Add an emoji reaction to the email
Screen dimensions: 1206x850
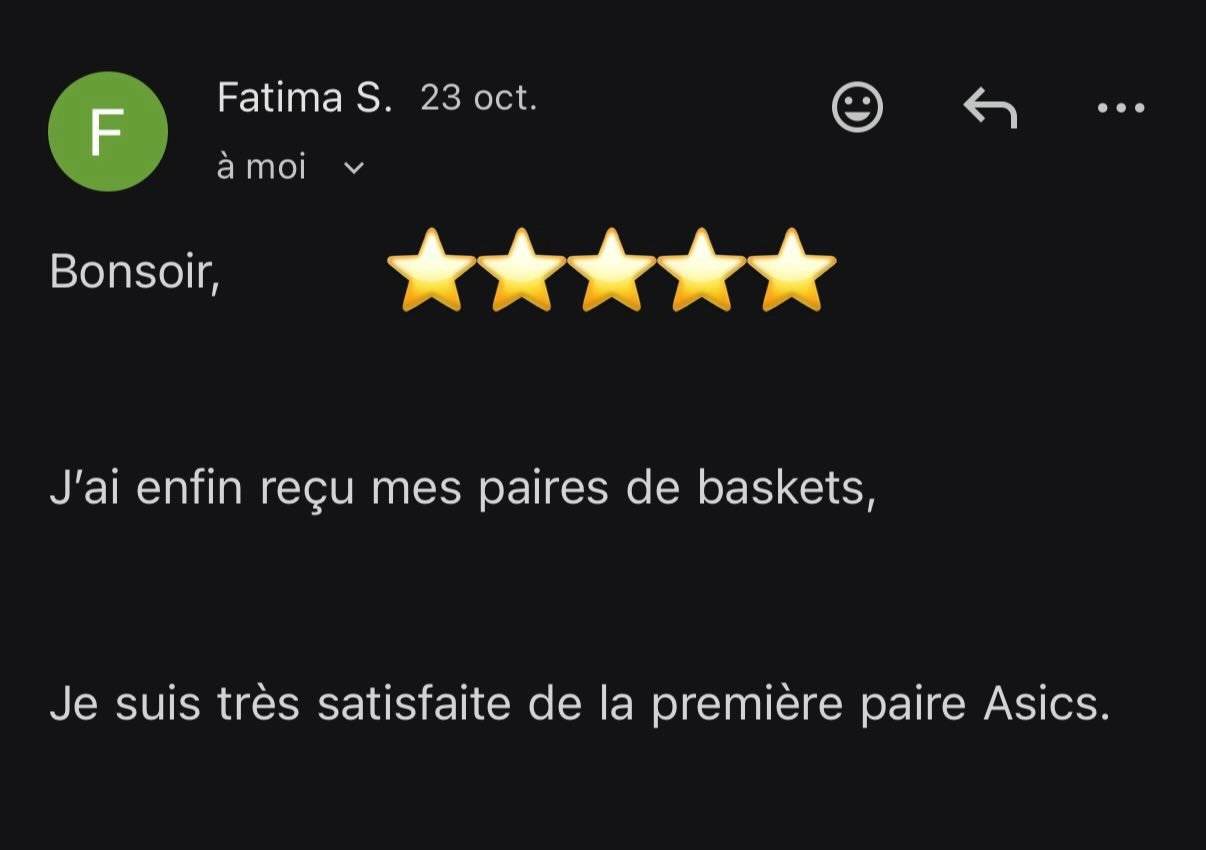(857, 107)
